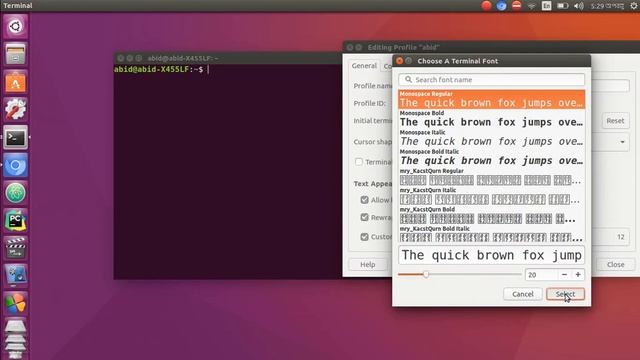Toggle the Rewrap on resize checkbox
This screenshot has width=640, height=360.
(364, 217)
